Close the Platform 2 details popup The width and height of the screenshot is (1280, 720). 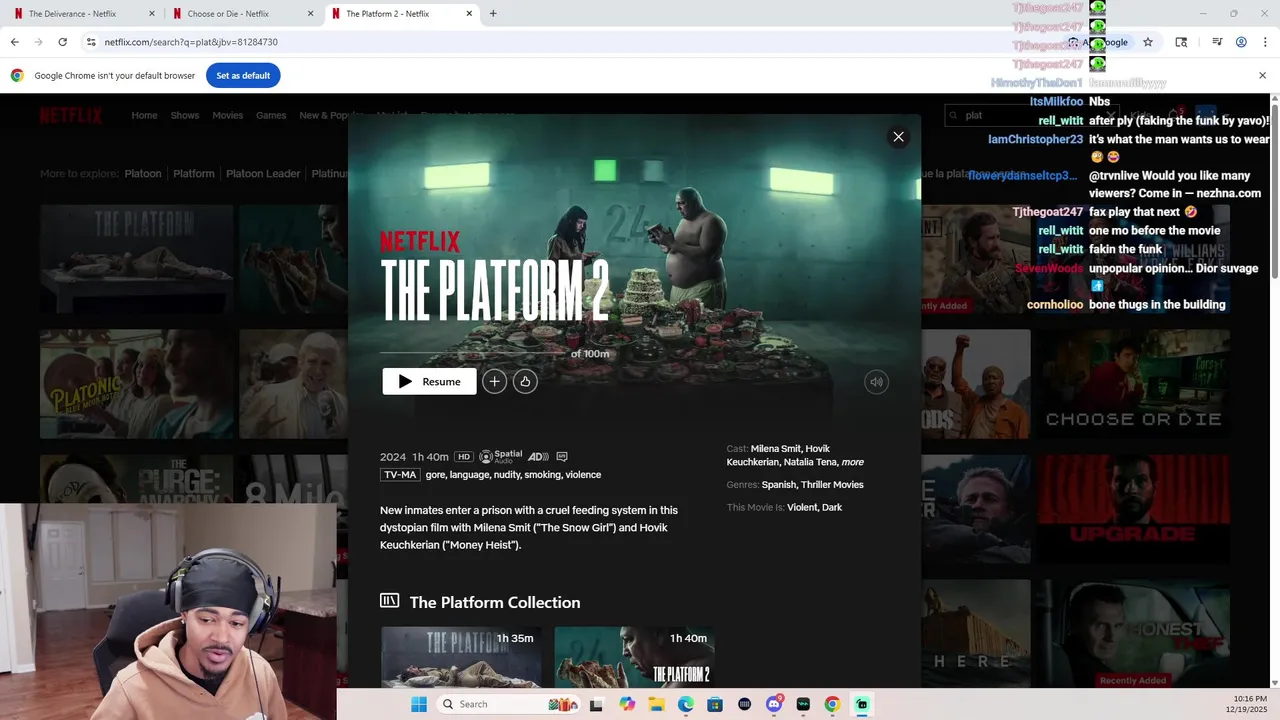tap(898, 137)
